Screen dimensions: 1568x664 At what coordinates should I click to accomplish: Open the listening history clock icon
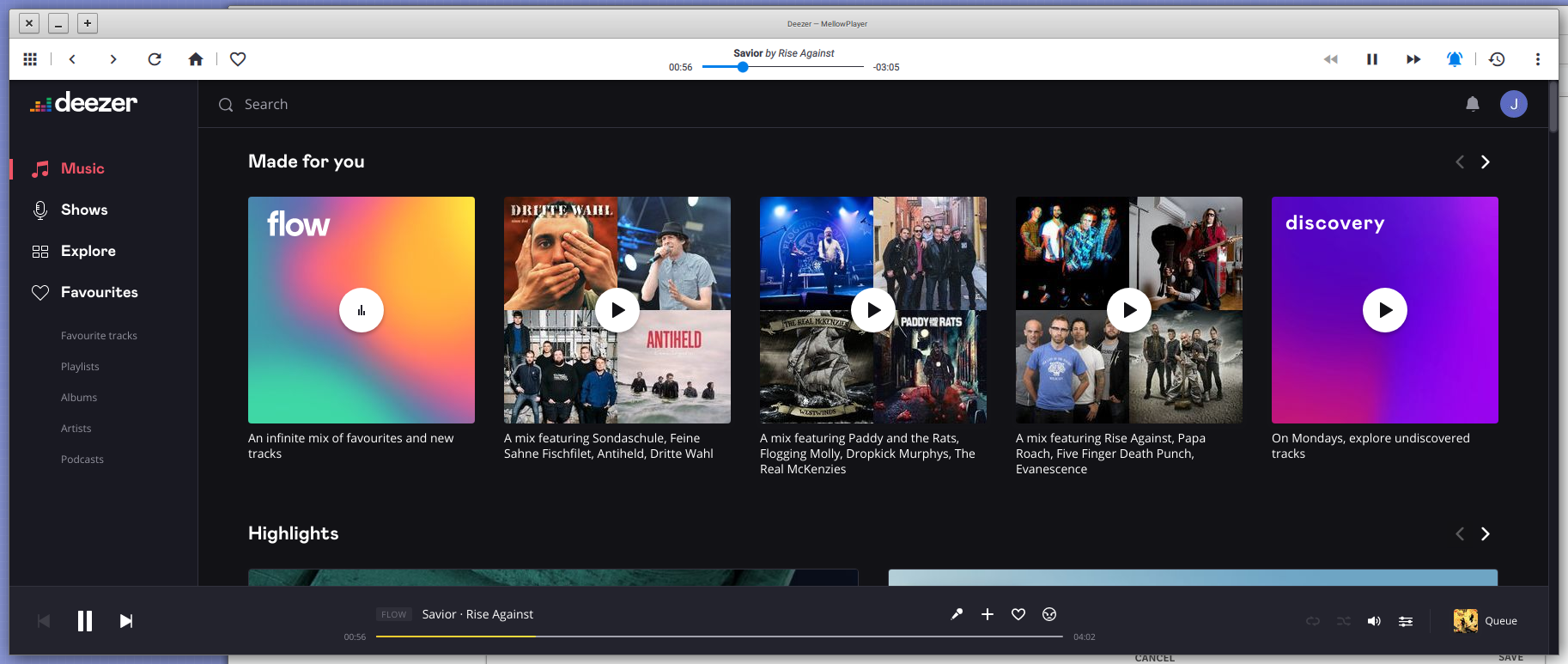(x=1497, y=59)
